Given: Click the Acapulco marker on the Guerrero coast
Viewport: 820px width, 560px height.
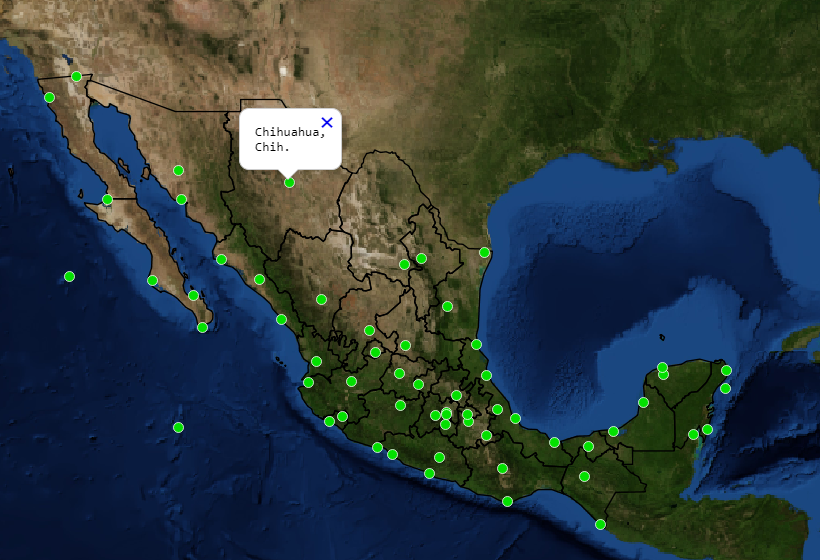Looking at the screenshot, I should [x=429, y=474].
